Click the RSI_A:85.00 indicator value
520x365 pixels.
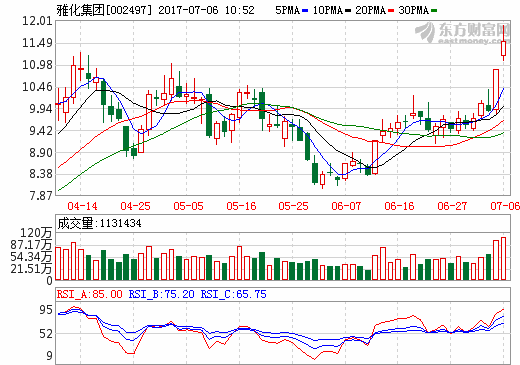pyautogui.click(x=90, y=294)
